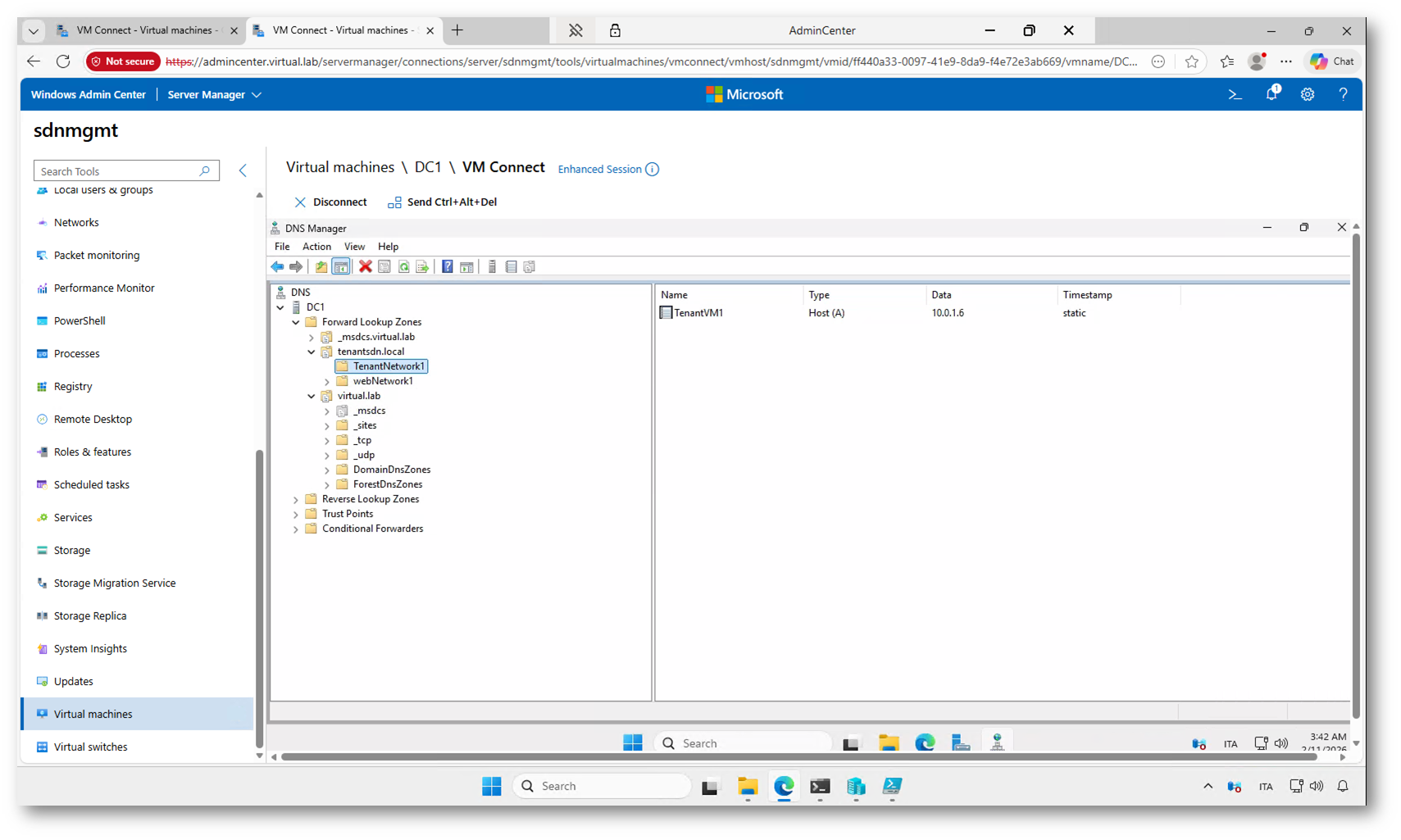
Task: Click the PowerShell console icon in header
Action: coord(1235,95)
